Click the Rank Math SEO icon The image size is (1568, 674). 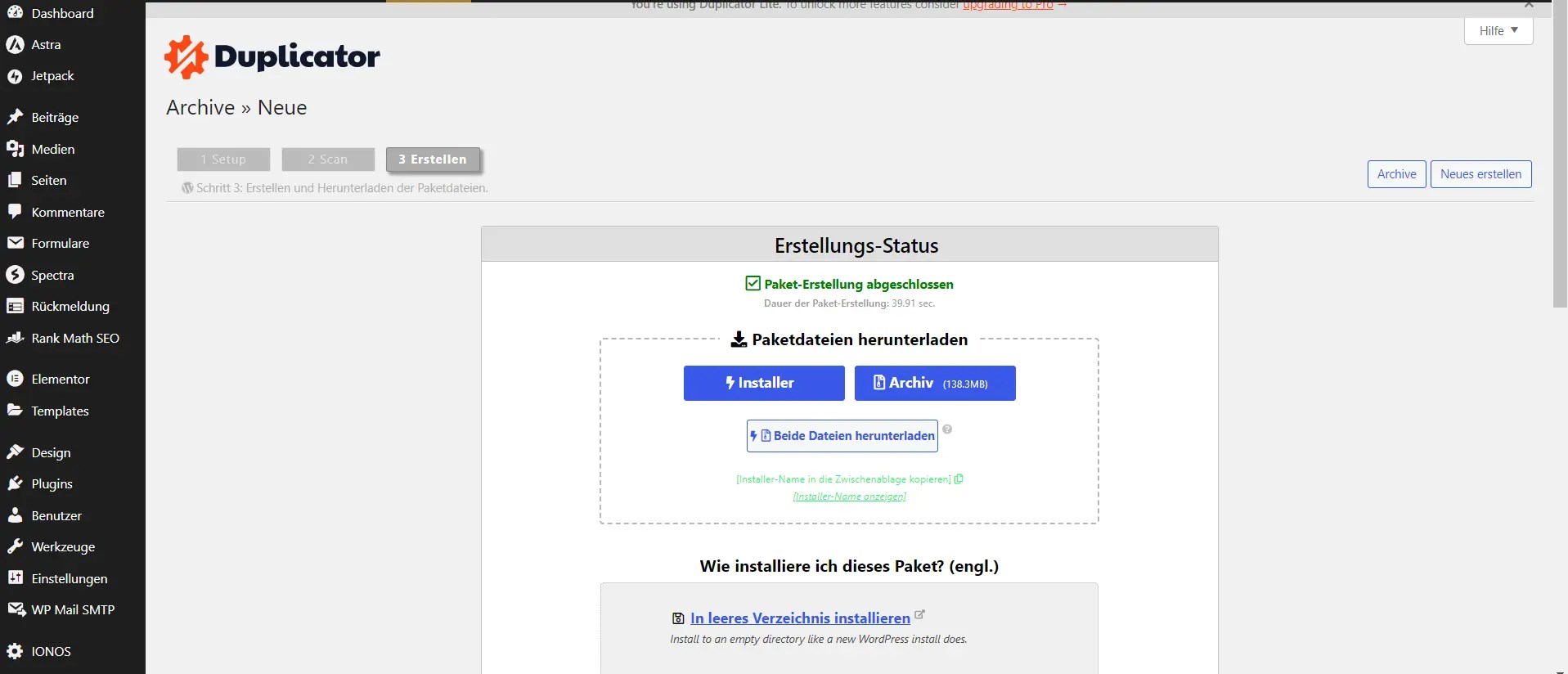tap(15, 338)
